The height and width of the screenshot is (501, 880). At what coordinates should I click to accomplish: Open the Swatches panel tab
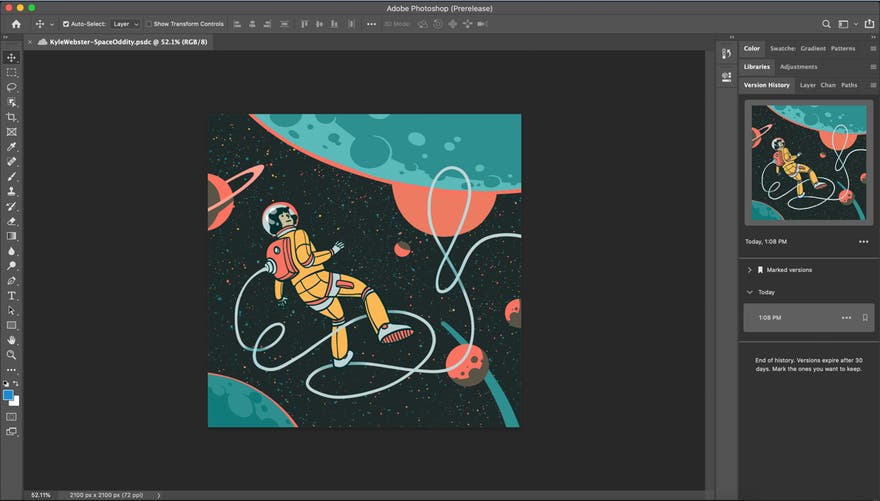(782, 48)
